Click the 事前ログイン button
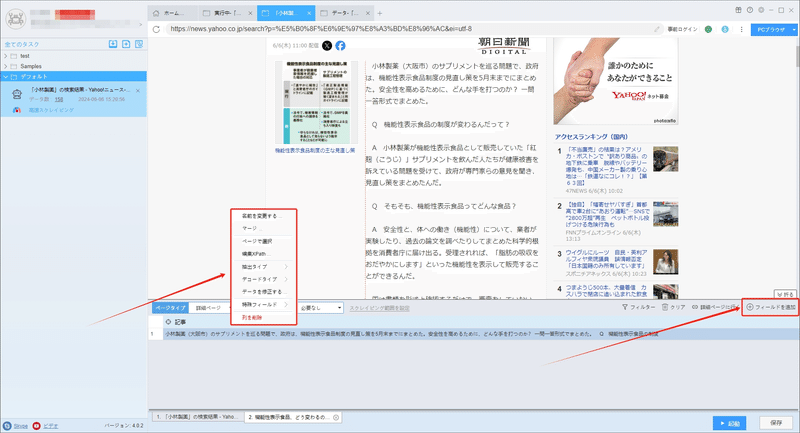 (682, 30)
